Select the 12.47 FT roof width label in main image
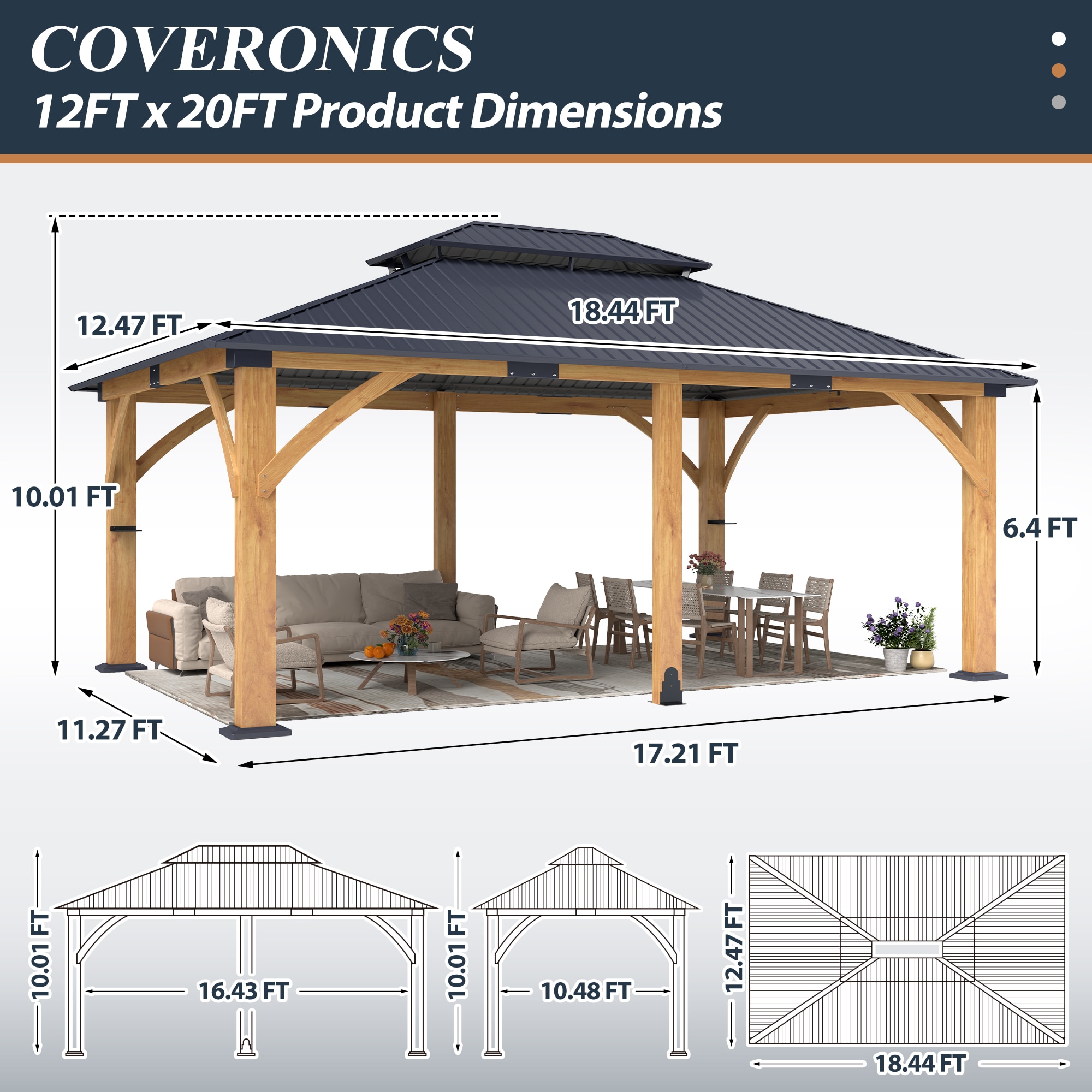Viewport: 1092px width, 1092px height. (x=129, y=325)
